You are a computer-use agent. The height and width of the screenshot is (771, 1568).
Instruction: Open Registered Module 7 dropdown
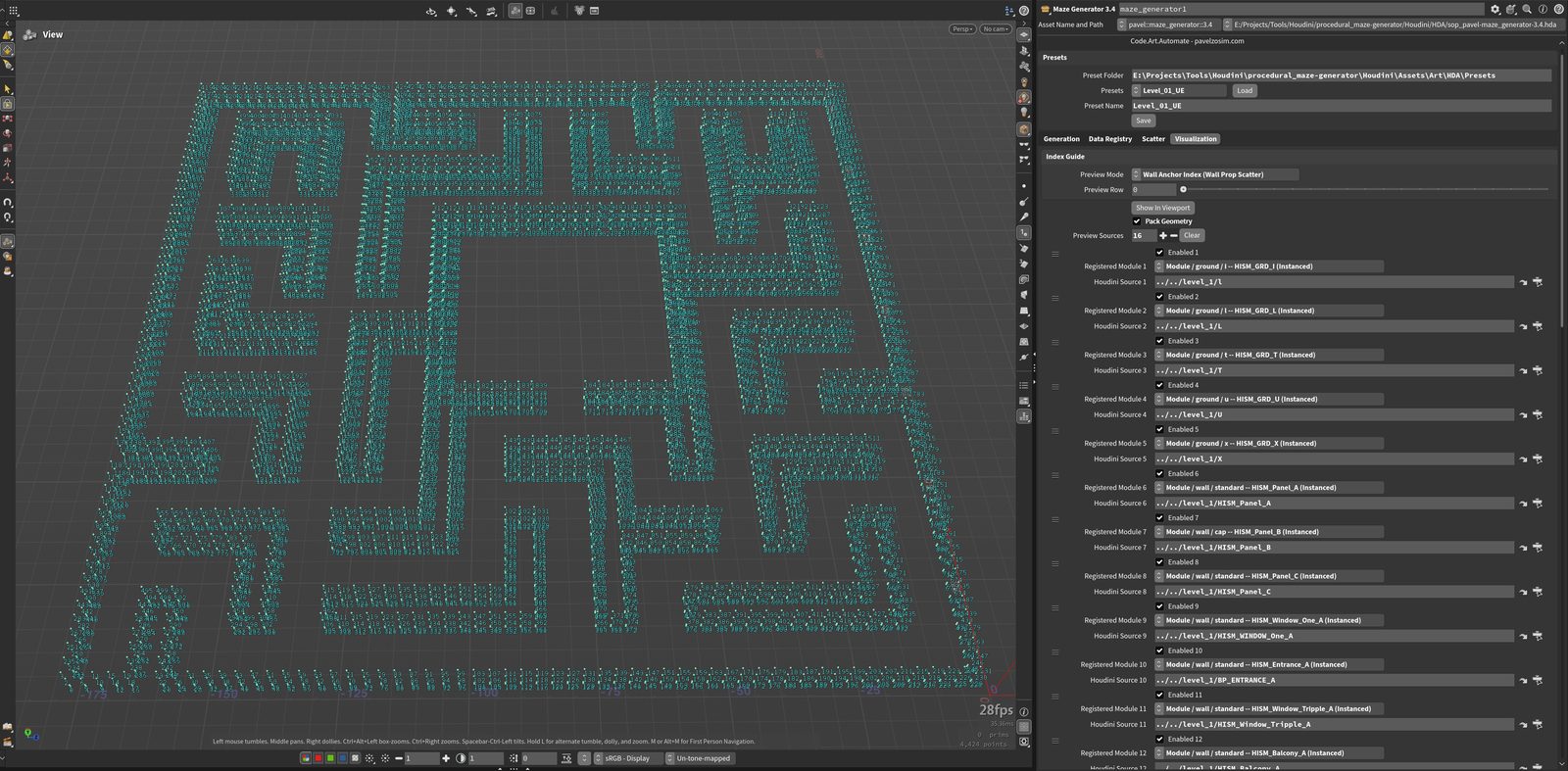[x=1269, y=532]
